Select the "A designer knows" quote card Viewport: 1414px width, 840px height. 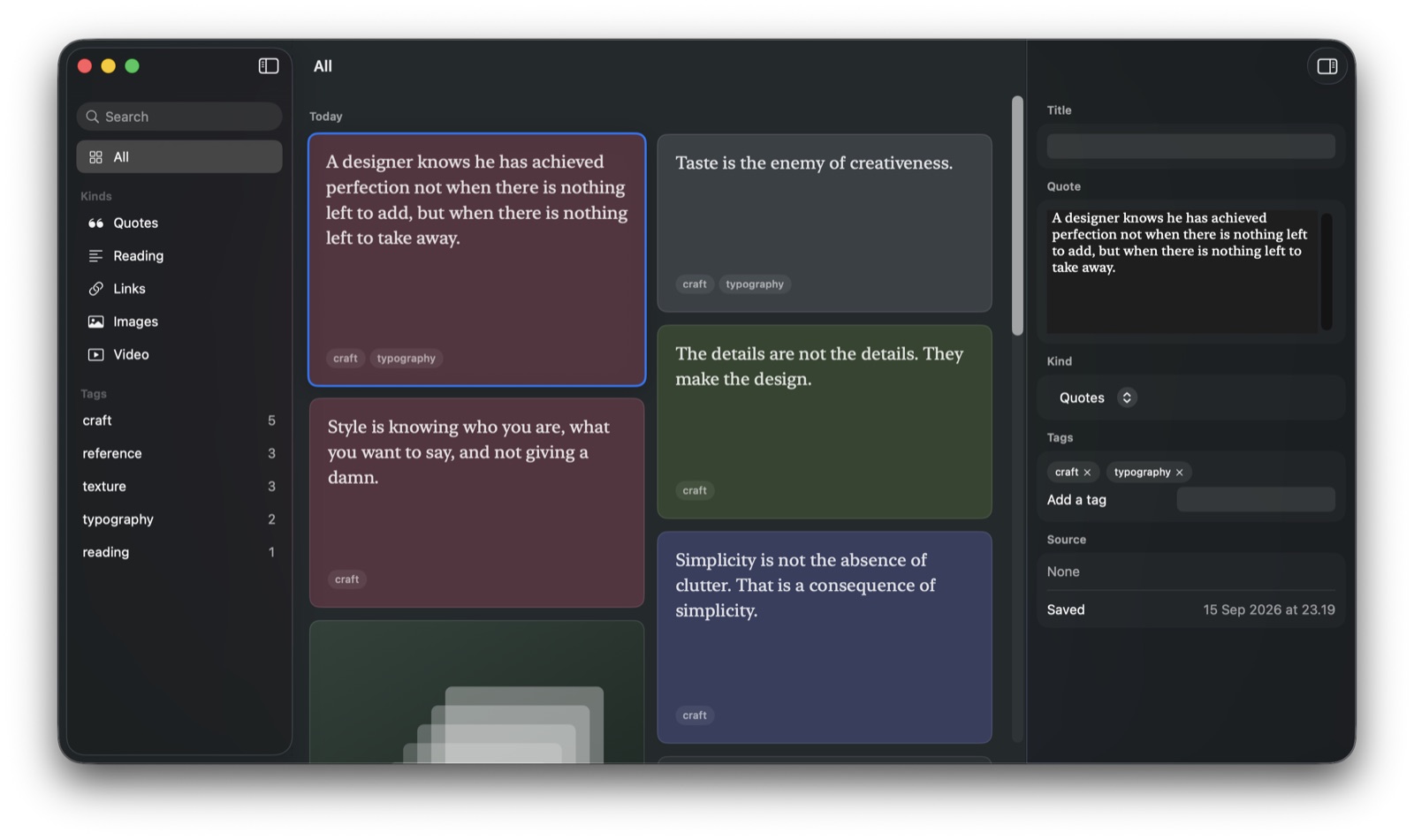476,260
